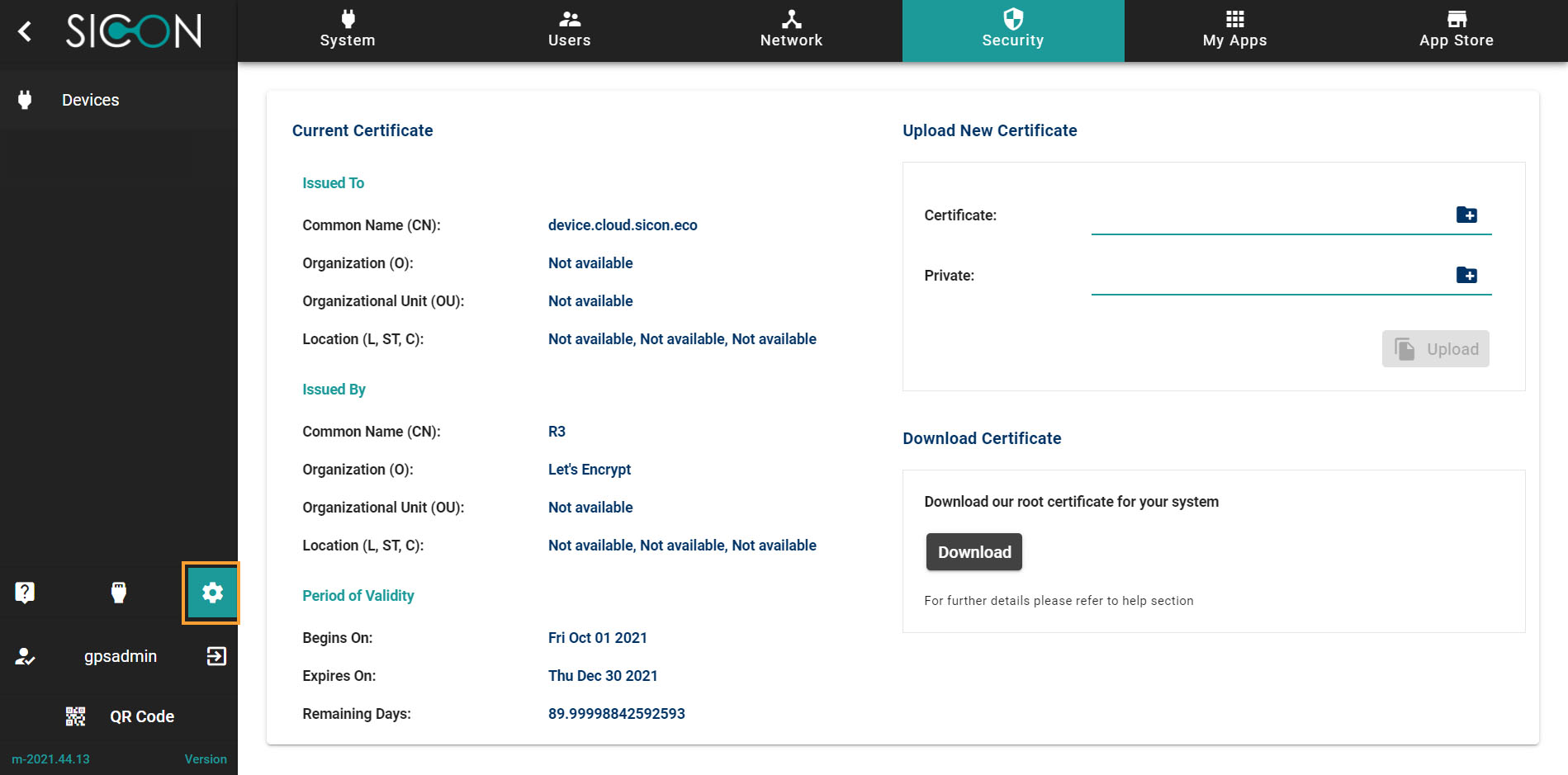Go to the Network tab

tap(791, 31)
